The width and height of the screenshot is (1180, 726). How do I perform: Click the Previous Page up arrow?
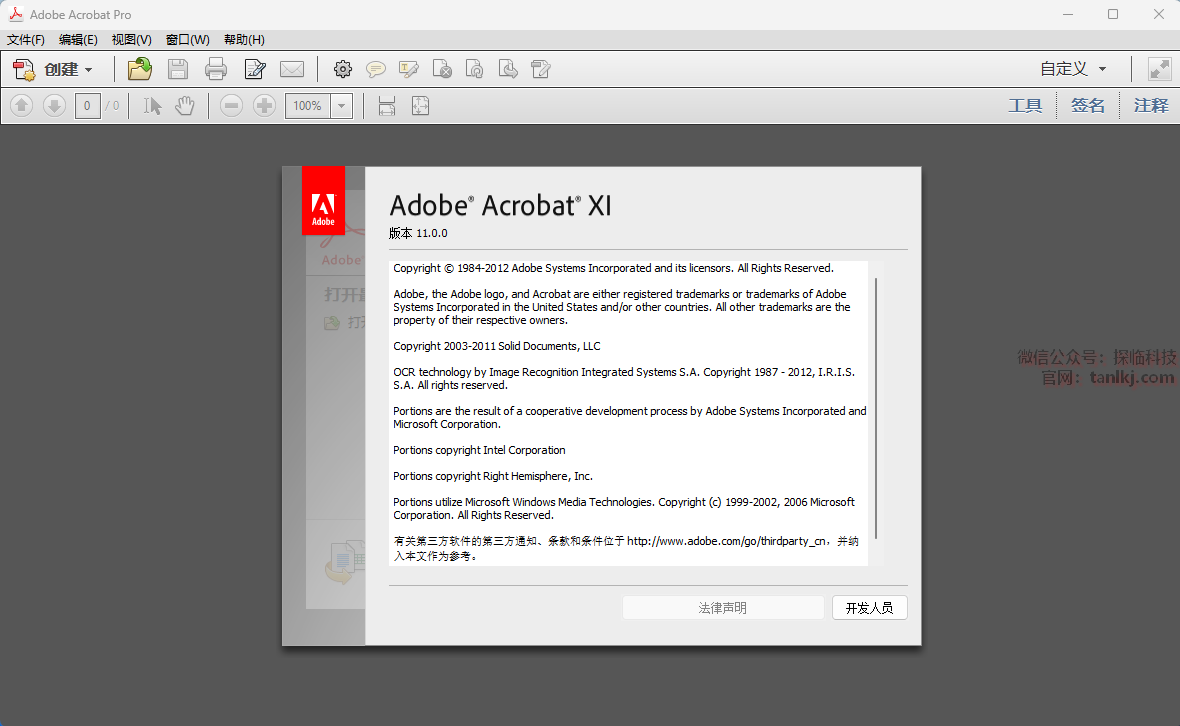pyautogui.click(x=21, y=105)
